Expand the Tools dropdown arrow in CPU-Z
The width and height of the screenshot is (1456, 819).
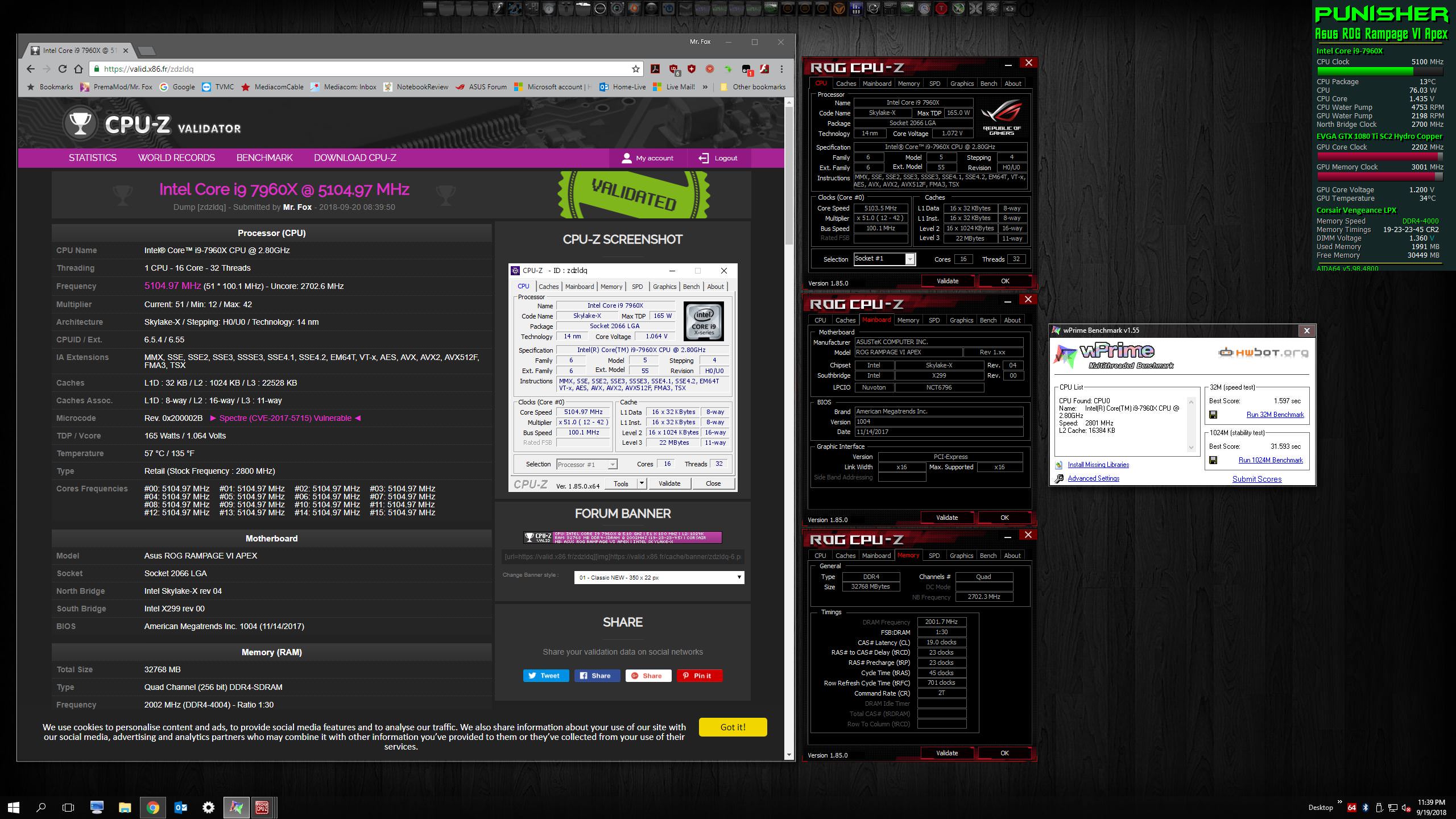(x=642, y=483)
